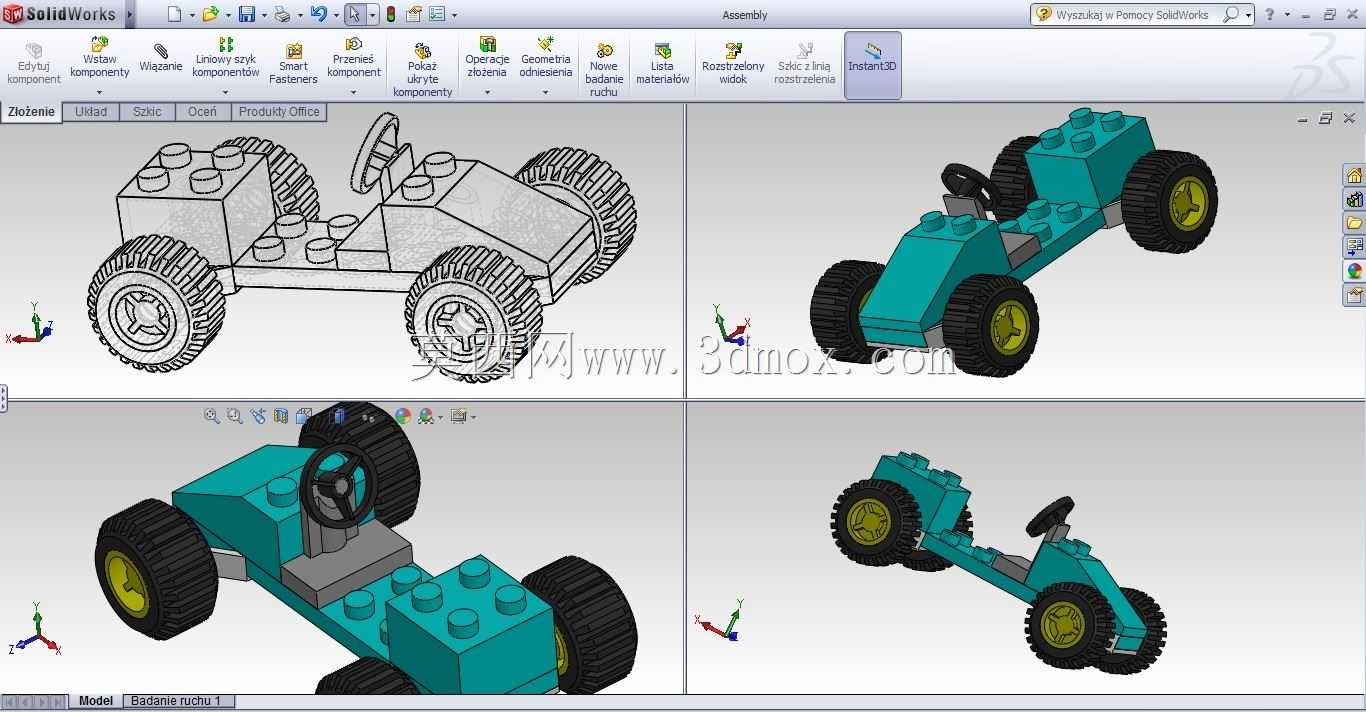This screenshot has height=712, width=1366.
Task: Click Zoom to area magnifier icon
Action: pos(234,416)
